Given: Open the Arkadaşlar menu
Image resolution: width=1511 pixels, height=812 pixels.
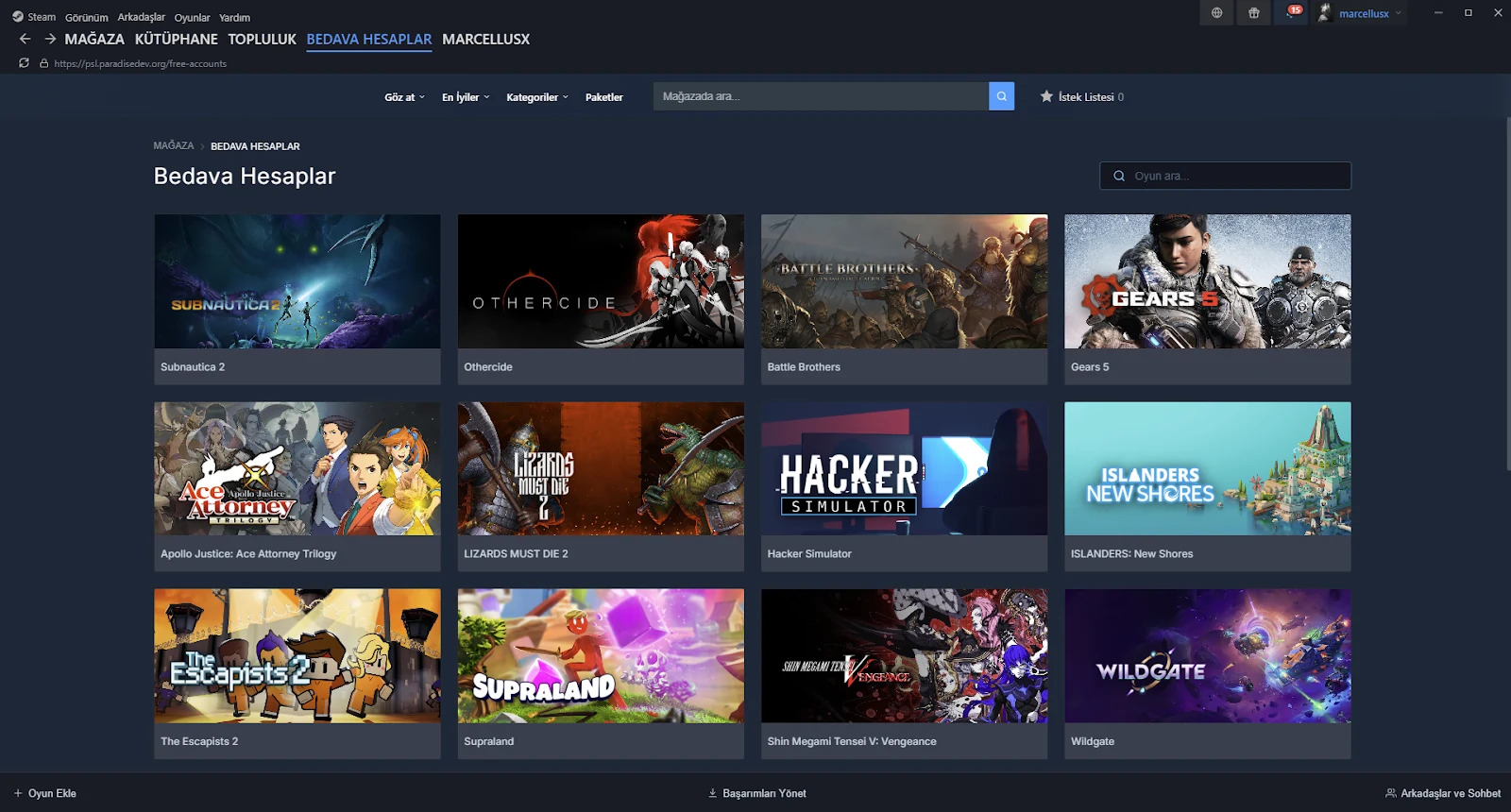Looking at the screenshot, I should click(x=142, y=17).
